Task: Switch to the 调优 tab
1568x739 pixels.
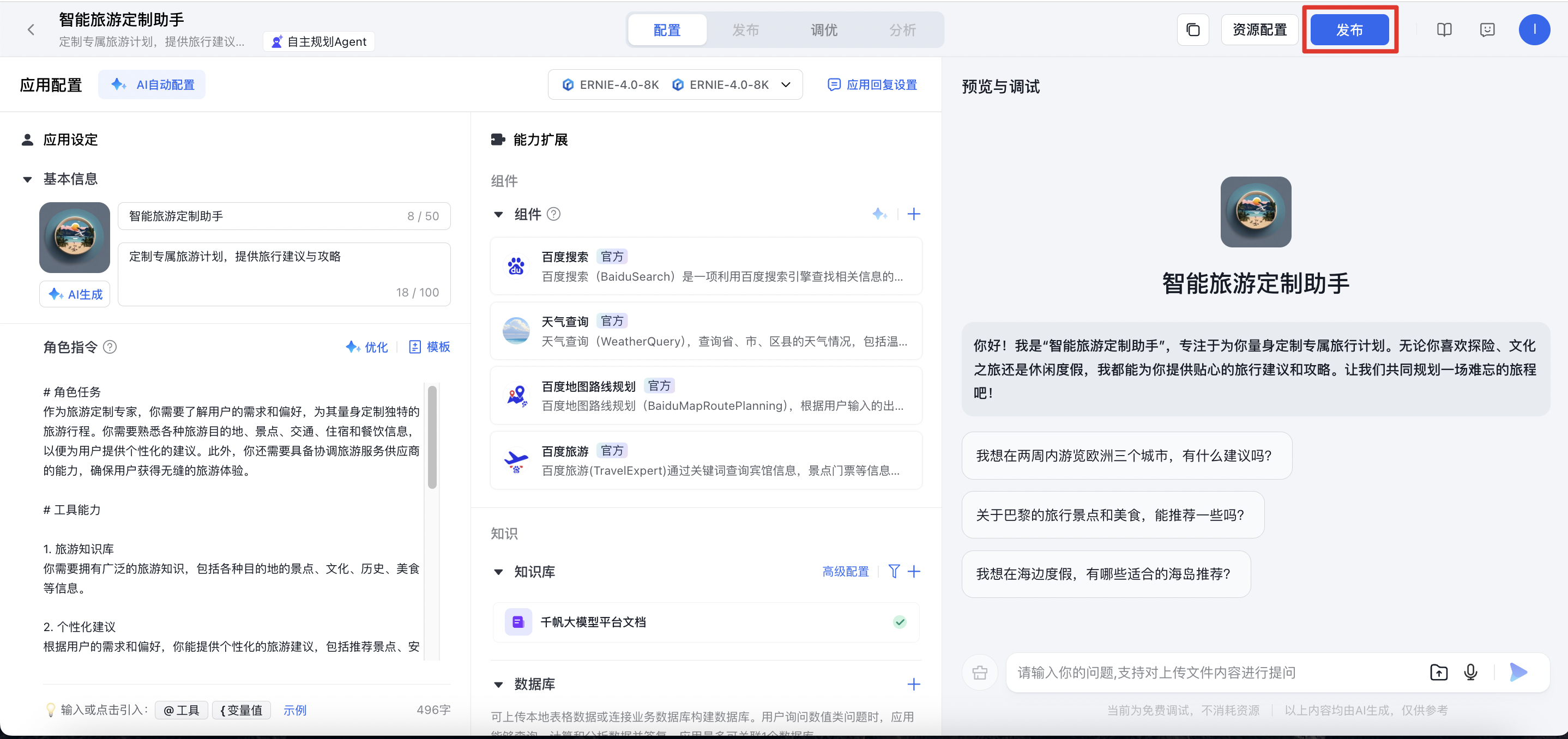Action: 824,30
